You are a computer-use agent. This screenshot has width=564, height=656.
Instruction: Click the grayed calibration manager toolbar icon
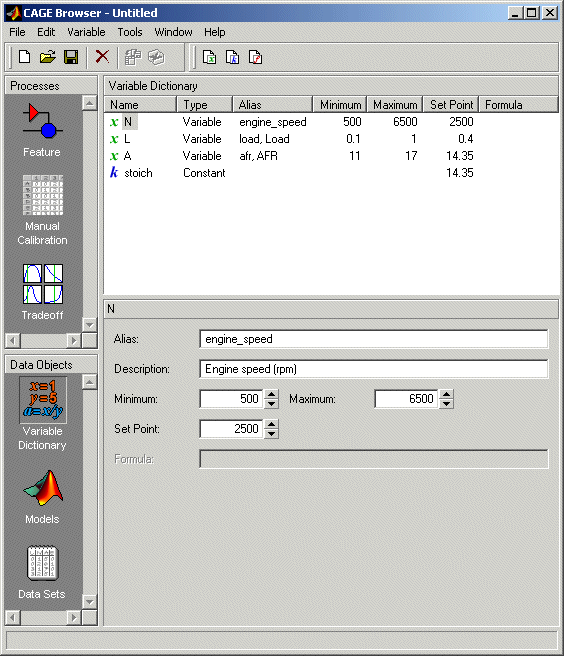click(133, 57)
